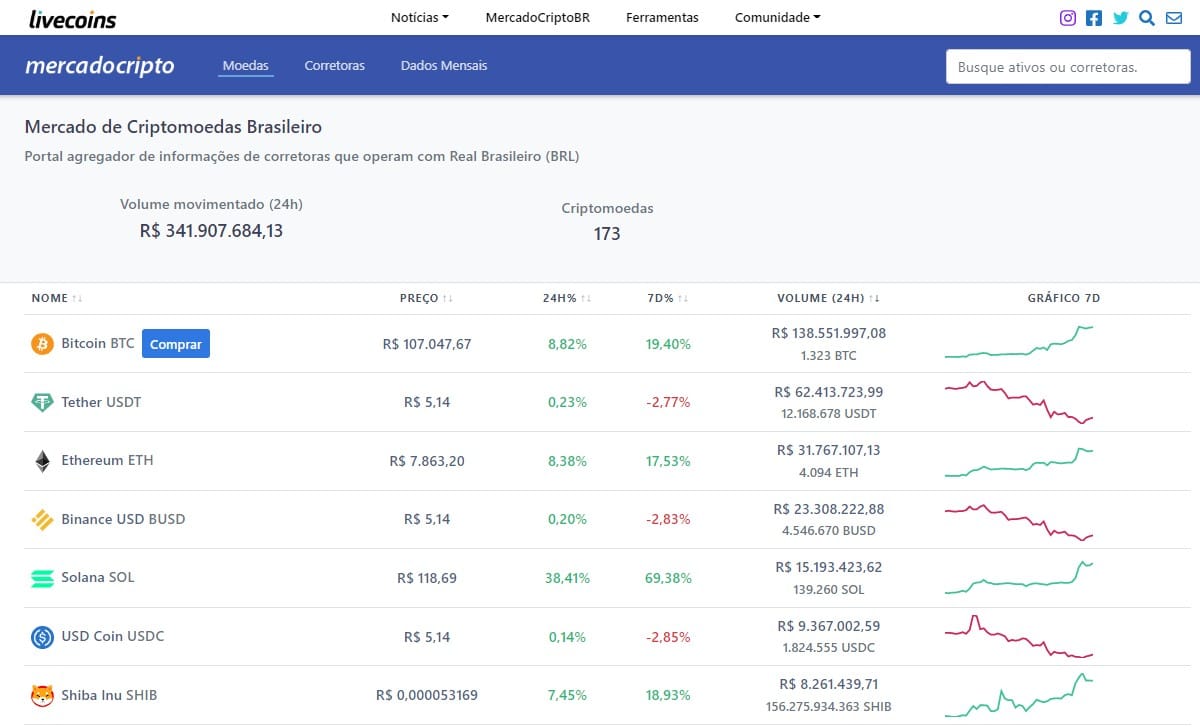Click the Comprar button for Bitcoin
Screen dimensions: 1200x727
tap(176, 344)
